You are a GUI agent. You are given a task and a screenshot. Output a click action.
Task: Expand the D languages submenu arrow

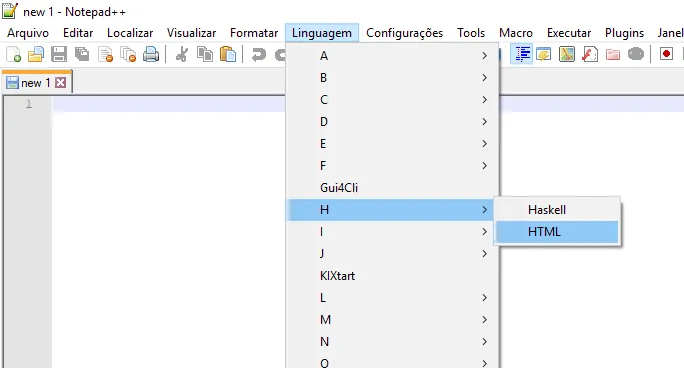485,122
